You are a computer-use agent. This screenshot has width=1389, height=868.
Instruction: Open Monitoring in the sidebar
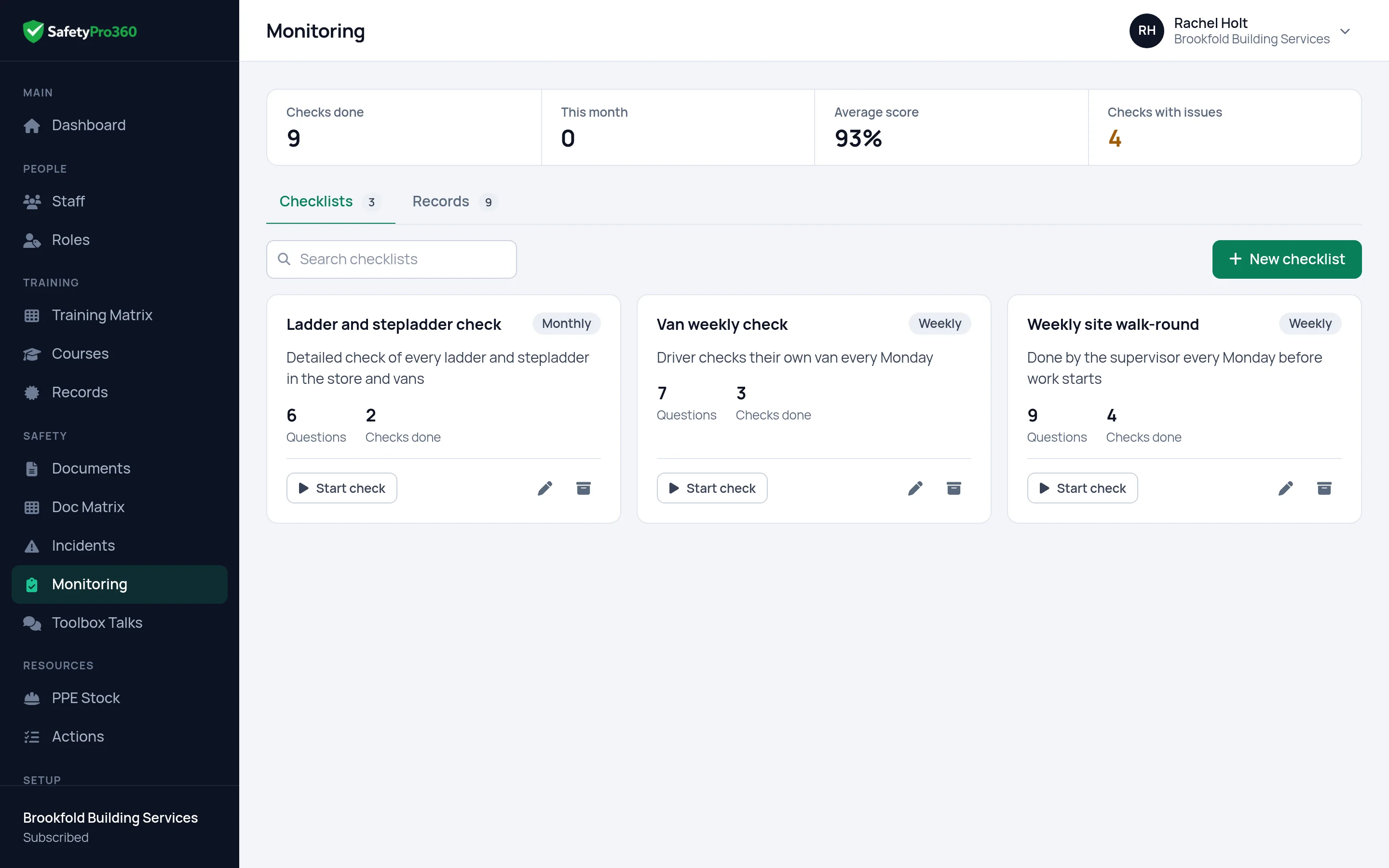pyautogui.click(x=120, y=584)
